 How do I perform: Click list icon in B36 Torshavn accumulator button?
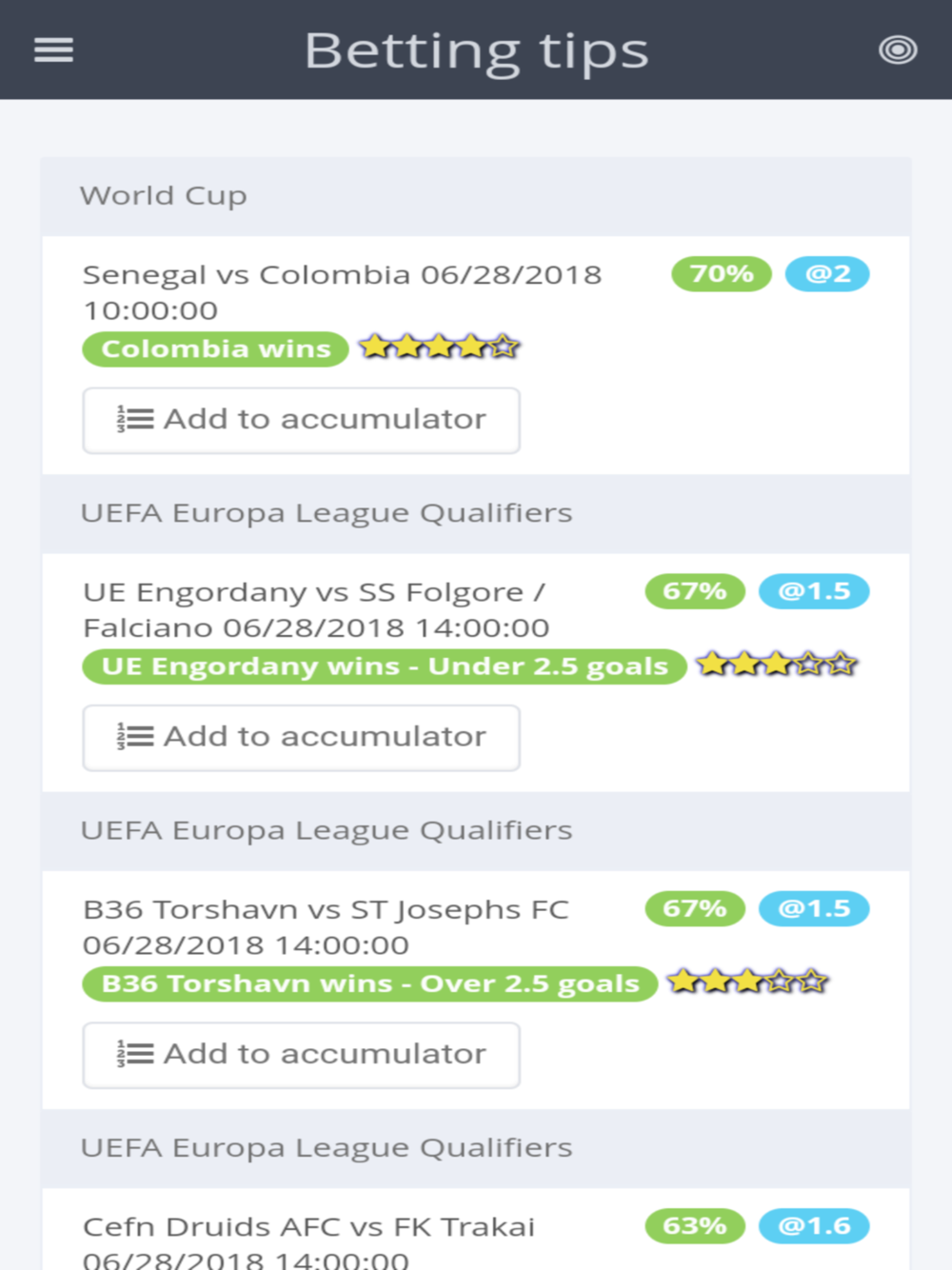[135, 1054]
